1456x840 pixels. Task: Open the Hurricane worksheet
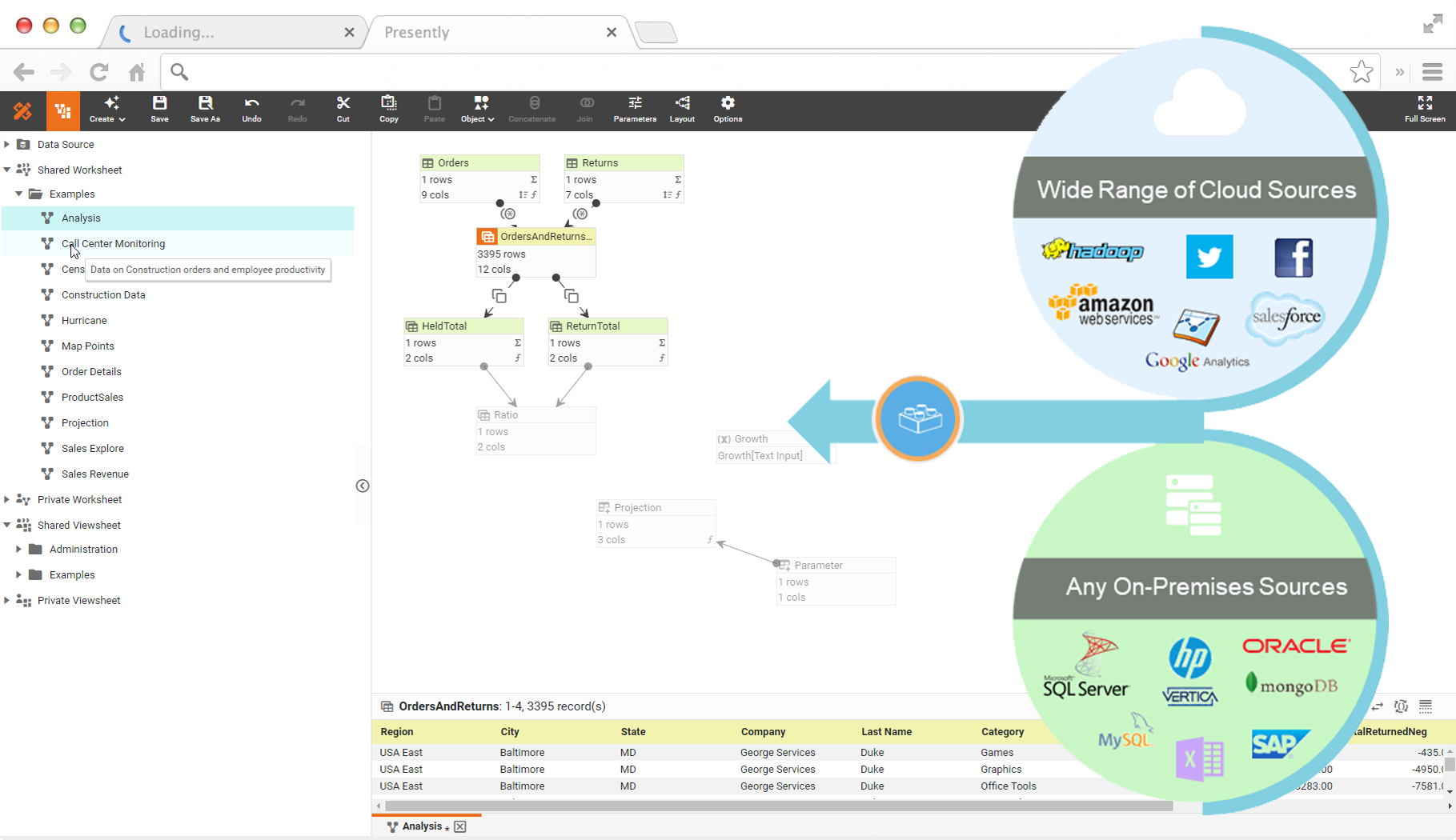click(x=84, y=320)
